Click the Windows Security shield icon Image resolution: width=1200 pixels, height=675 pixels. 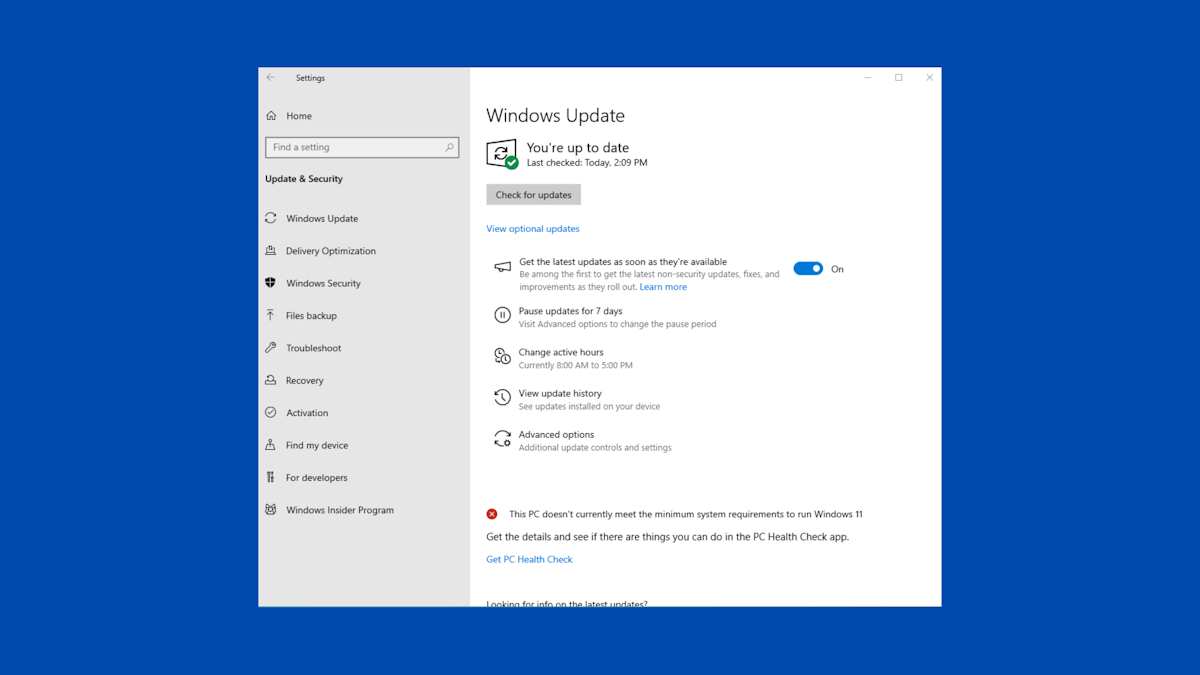pos(271,283)
